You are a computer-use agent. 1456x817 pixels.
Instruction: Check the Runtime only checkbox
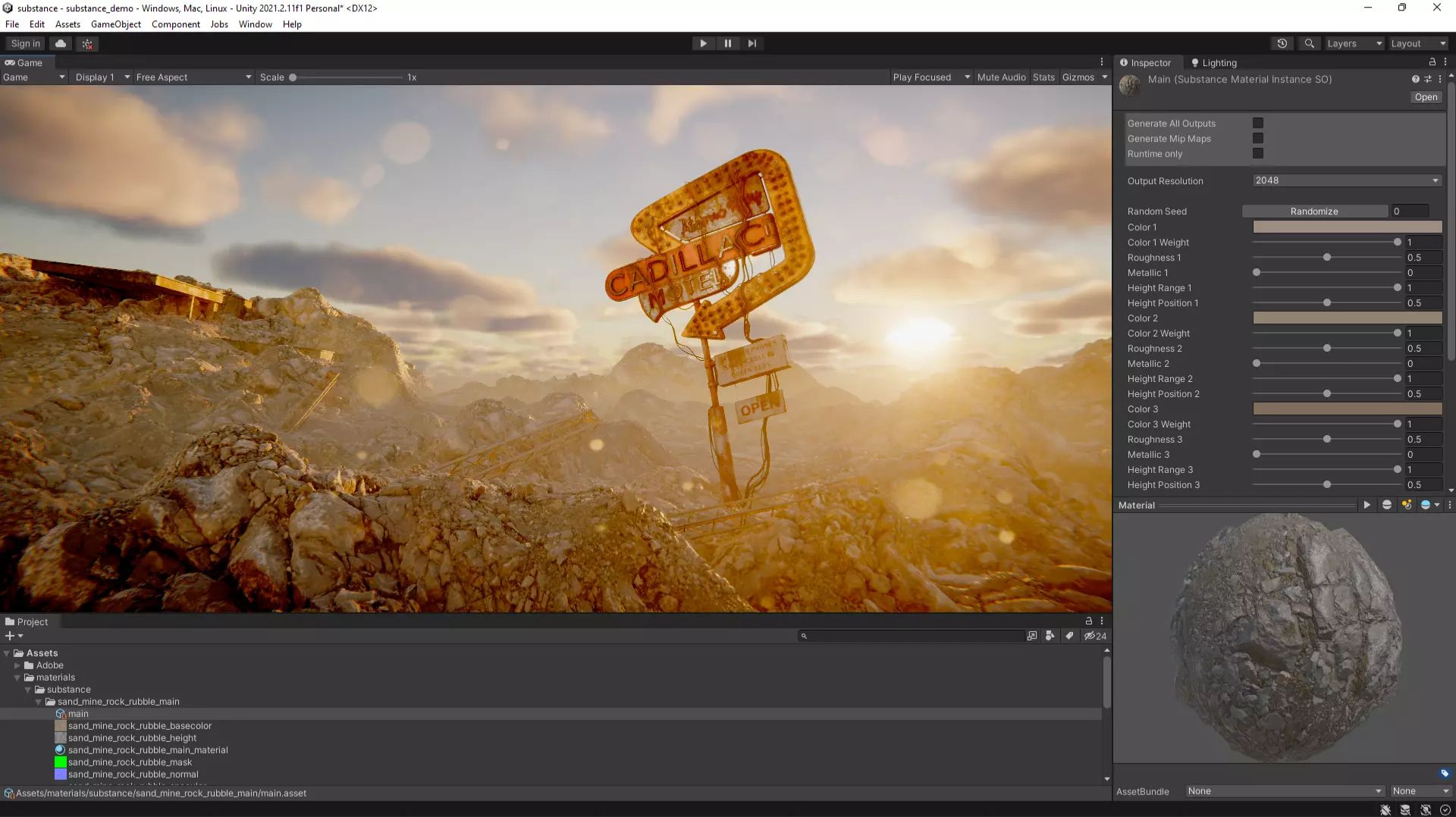(x=1258, y=153)
